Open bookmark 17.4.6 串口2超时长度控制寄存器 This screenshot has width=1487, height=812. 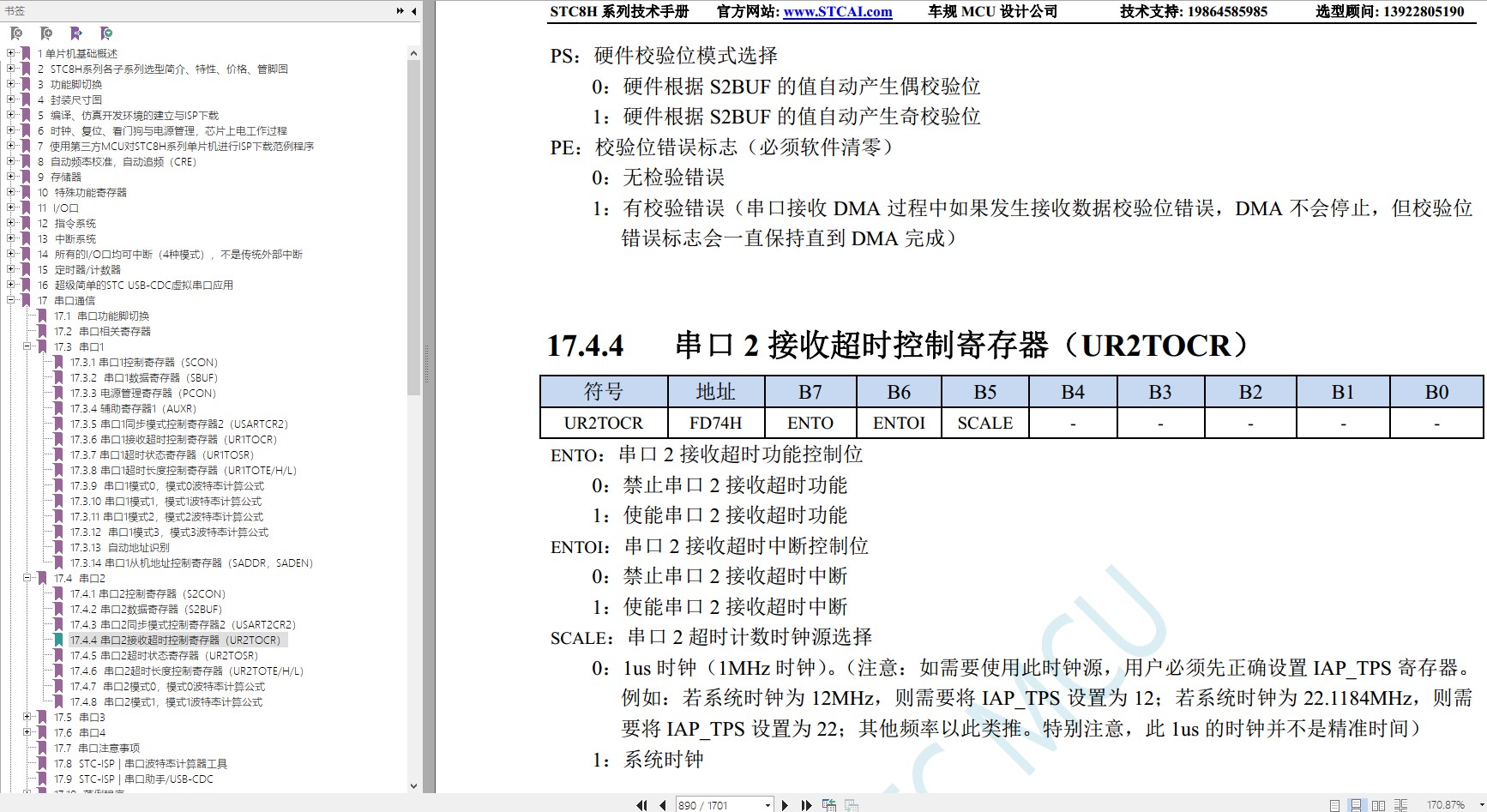tap(187, 671)
